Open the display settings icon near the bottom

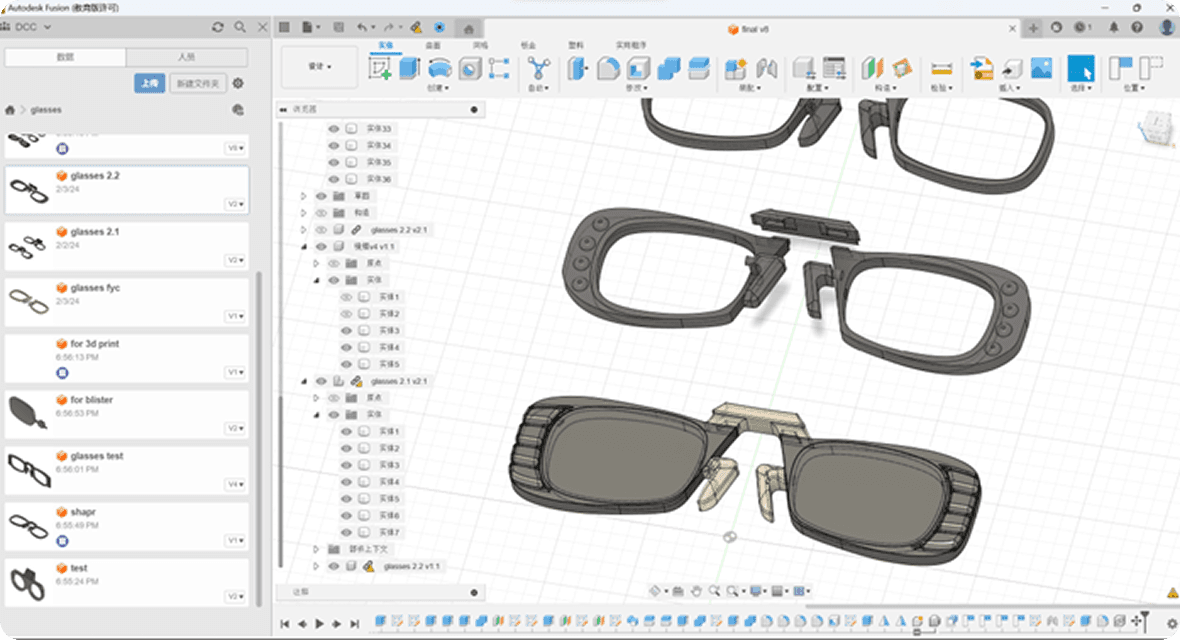755,590
